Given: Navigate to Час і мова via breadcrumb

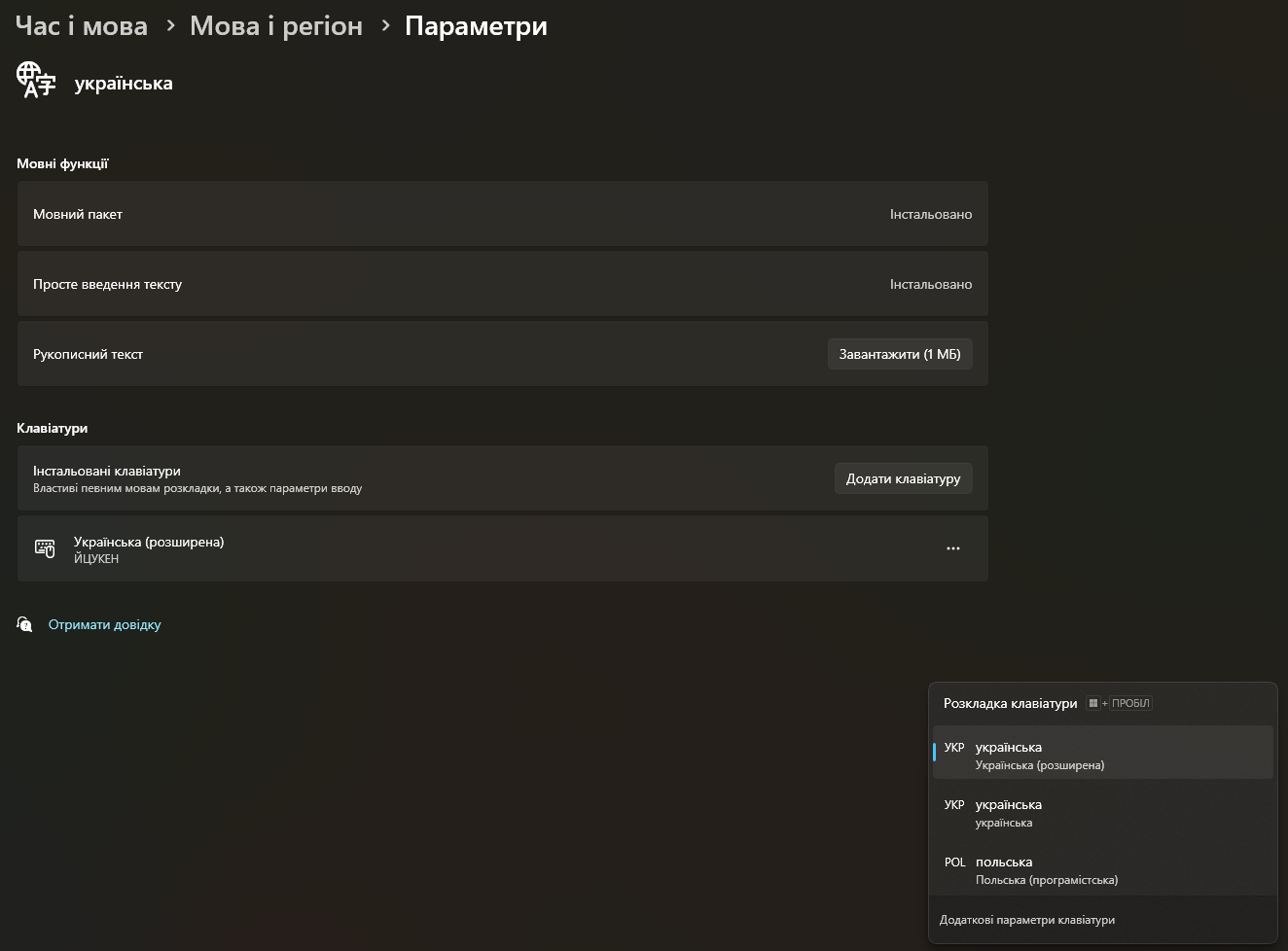Looking at the screenshot, I should click(x=81, y=26).
